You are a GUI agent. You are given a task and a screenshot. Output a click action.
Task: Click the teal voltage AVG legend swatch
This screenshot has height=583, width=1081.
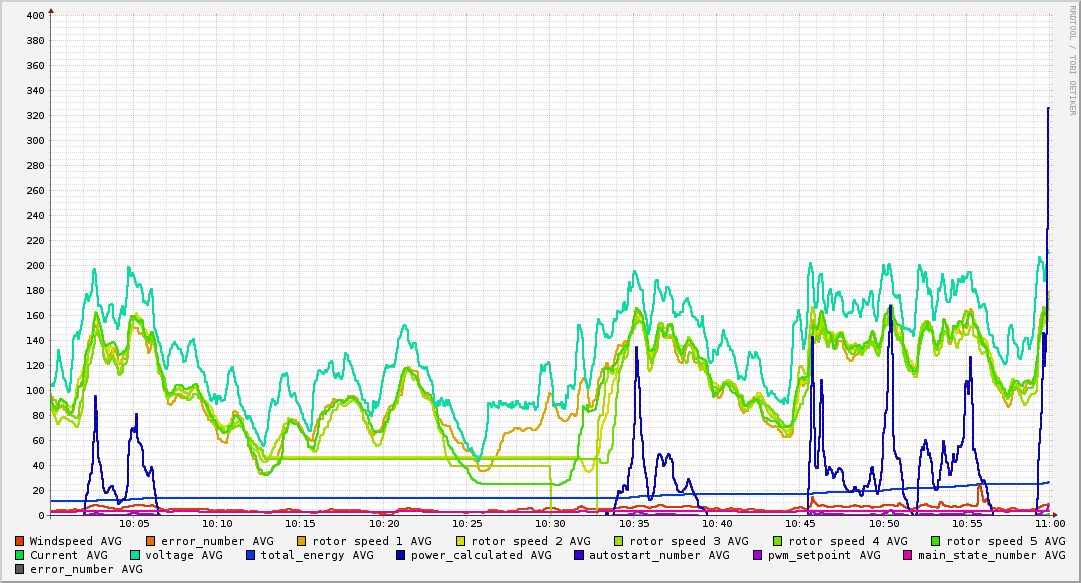coord(135,555)
